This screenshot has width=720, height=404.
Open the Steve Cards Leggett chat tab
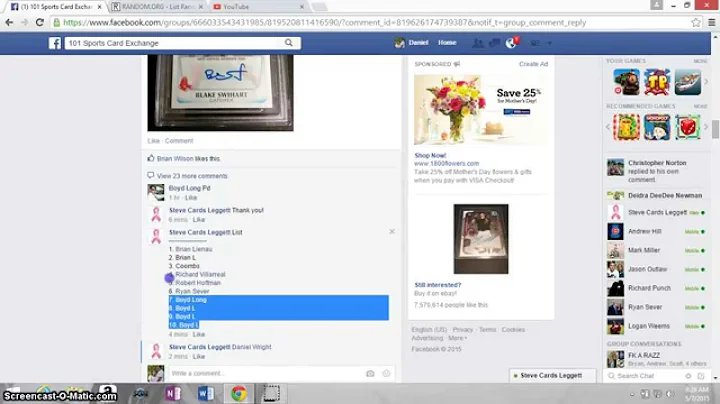pos(552,376)
